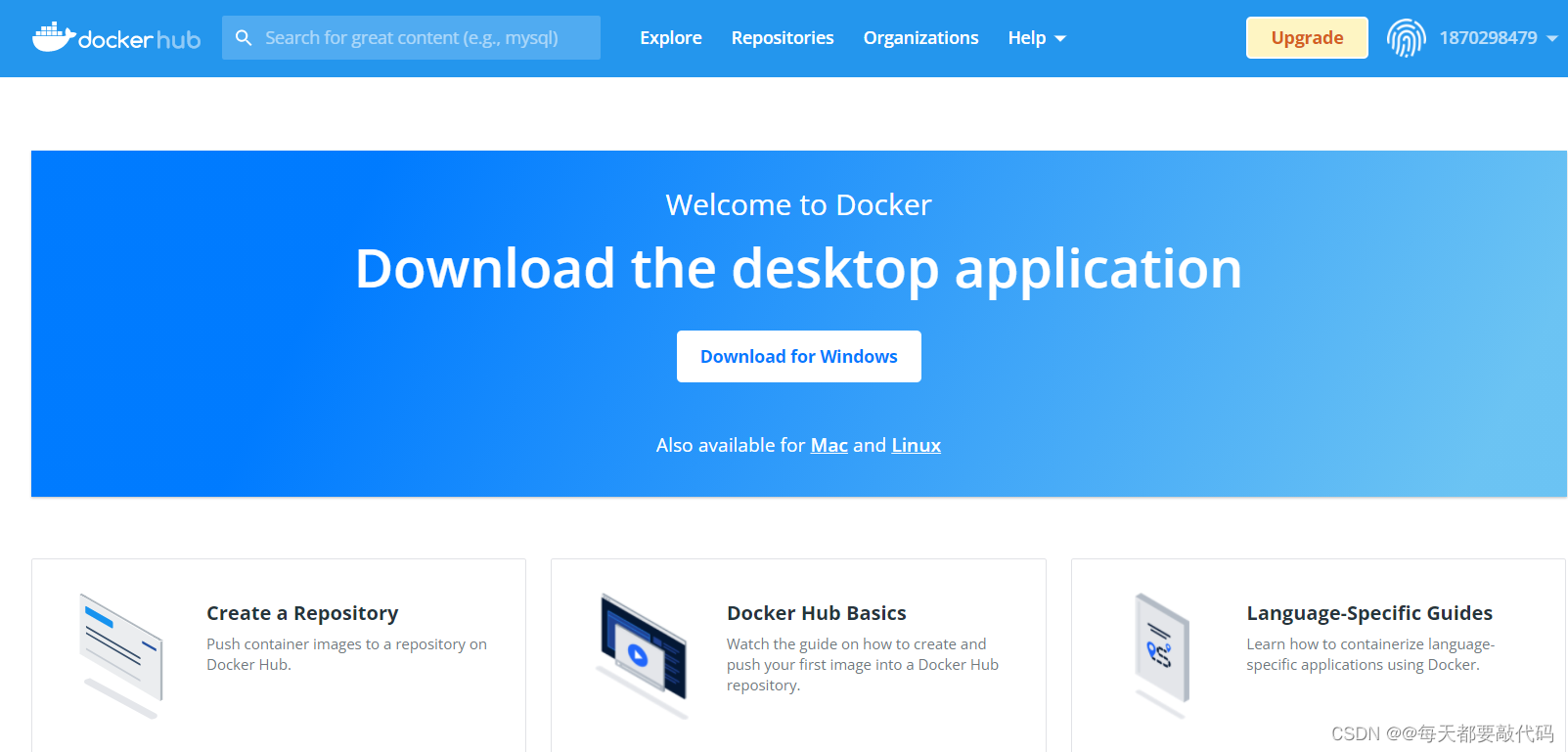Click the Docker Hub whale logo

116,37
